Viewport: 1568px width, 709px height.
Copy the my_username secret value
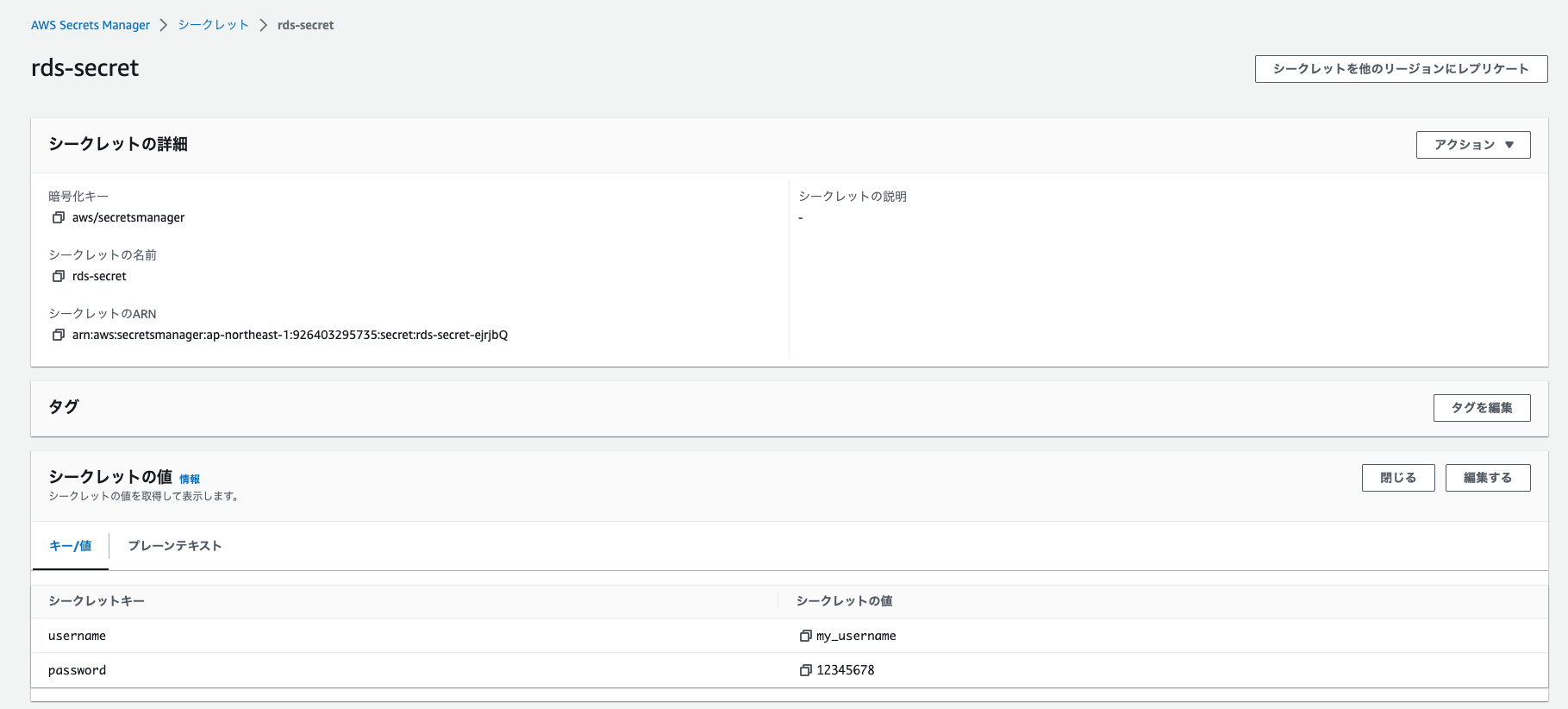click(806, 636)
